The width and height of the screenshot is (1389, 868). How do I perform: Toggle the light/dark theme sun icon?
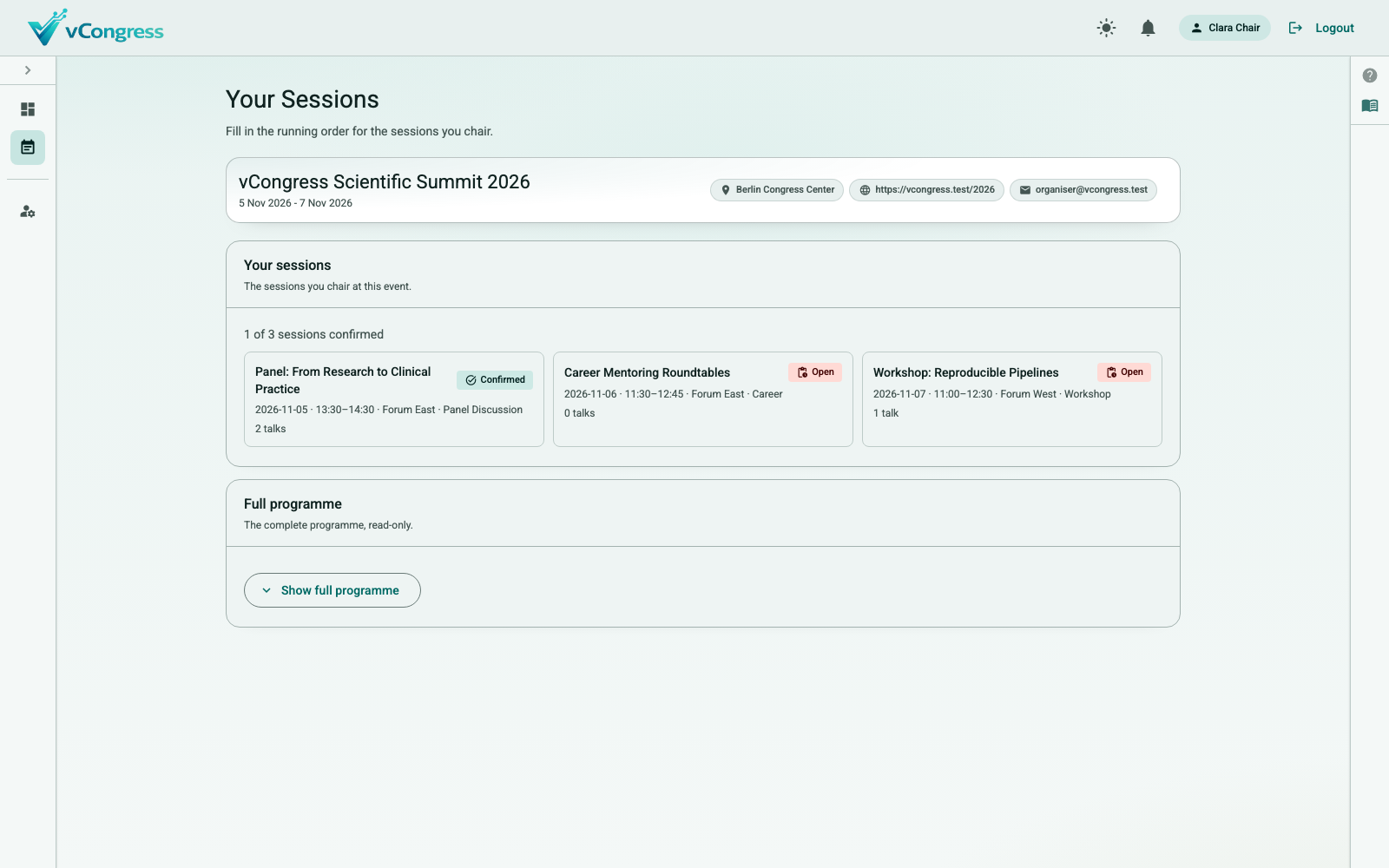tap(1106, 28)
